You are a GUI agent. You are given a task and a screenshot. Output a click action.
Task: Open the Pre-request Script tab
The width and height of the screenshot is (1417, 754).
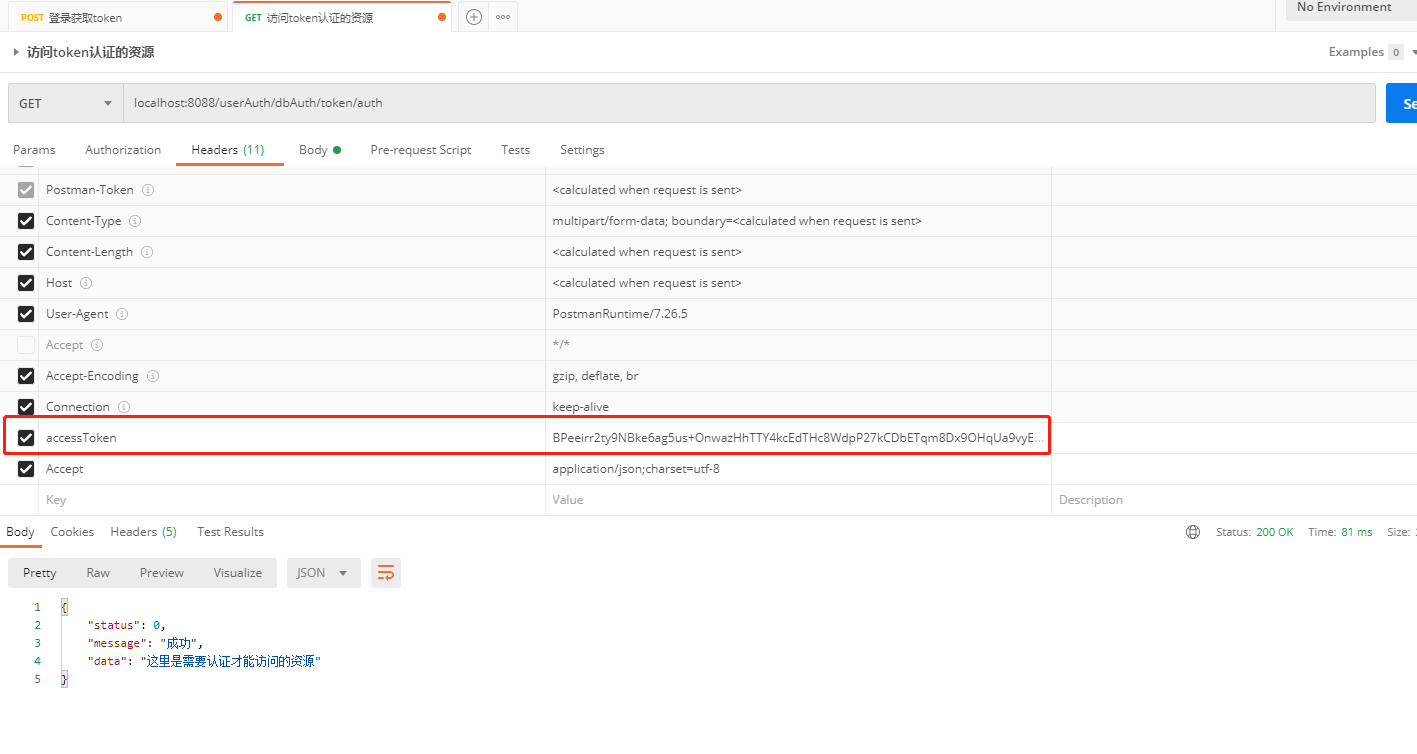(421, 150)
